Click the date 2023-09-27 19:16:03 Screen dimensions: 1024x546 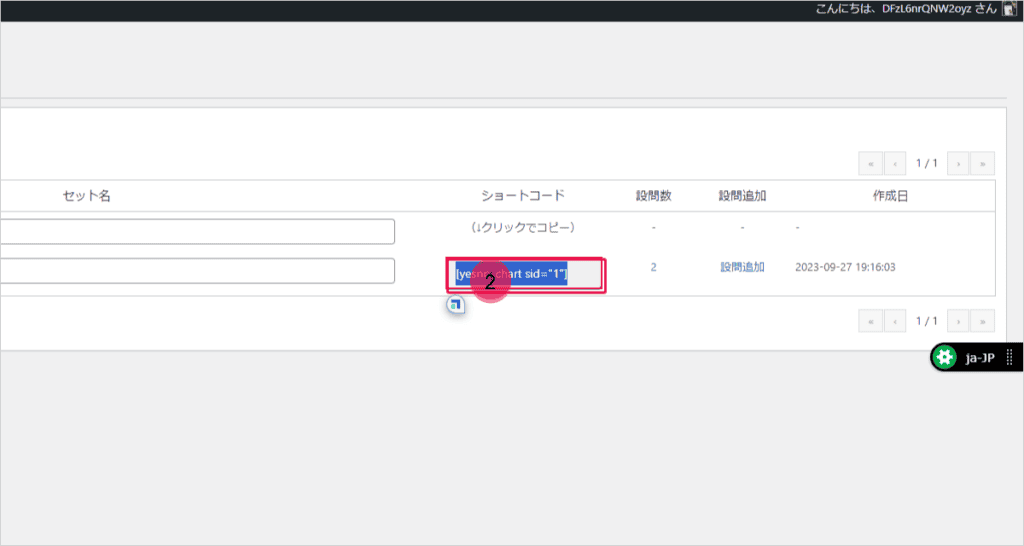[x=845, y=267]
